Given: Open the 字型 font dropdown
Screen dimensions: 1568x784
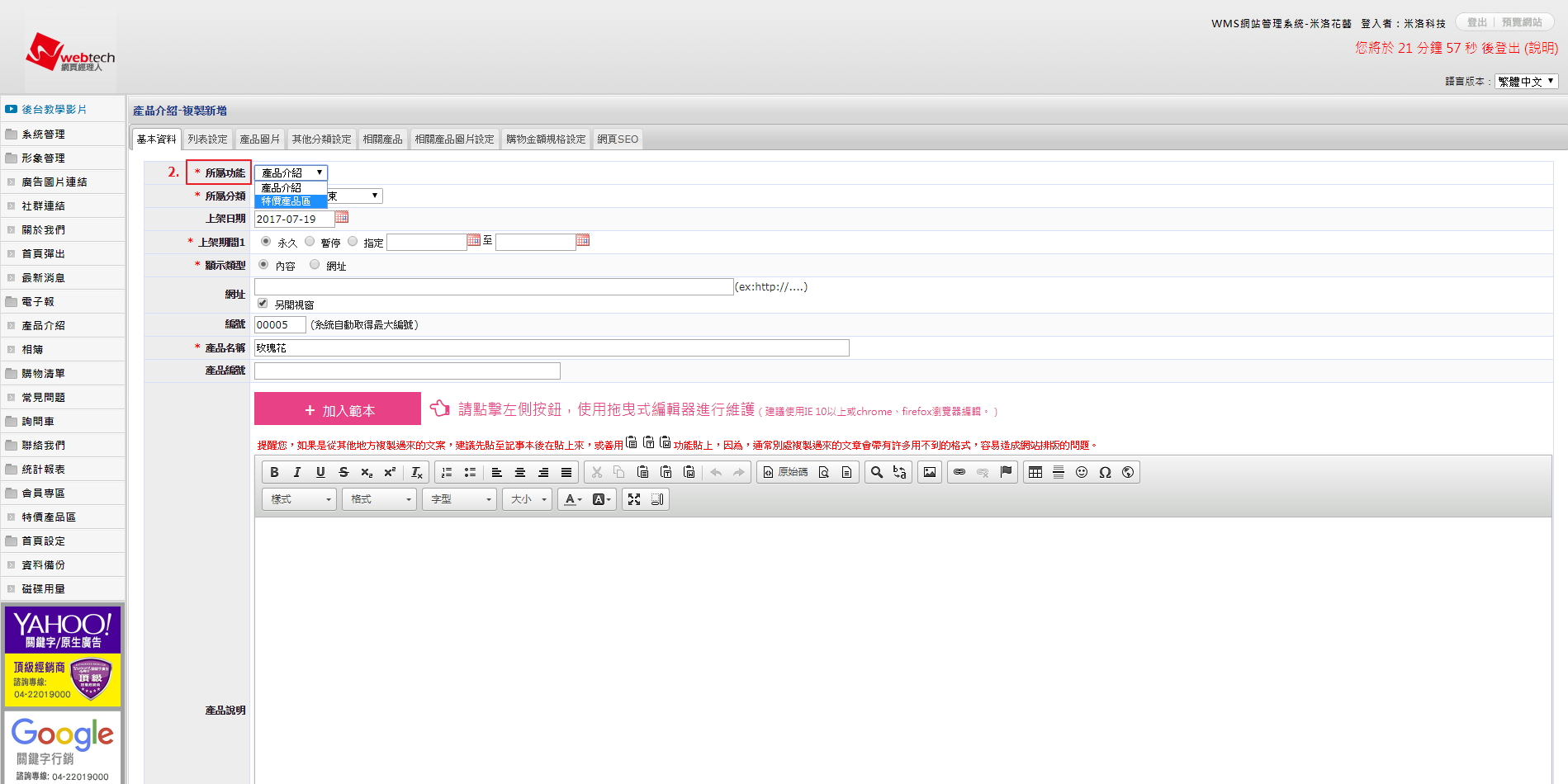Looking at the screenshot, I should pos(459,499).
